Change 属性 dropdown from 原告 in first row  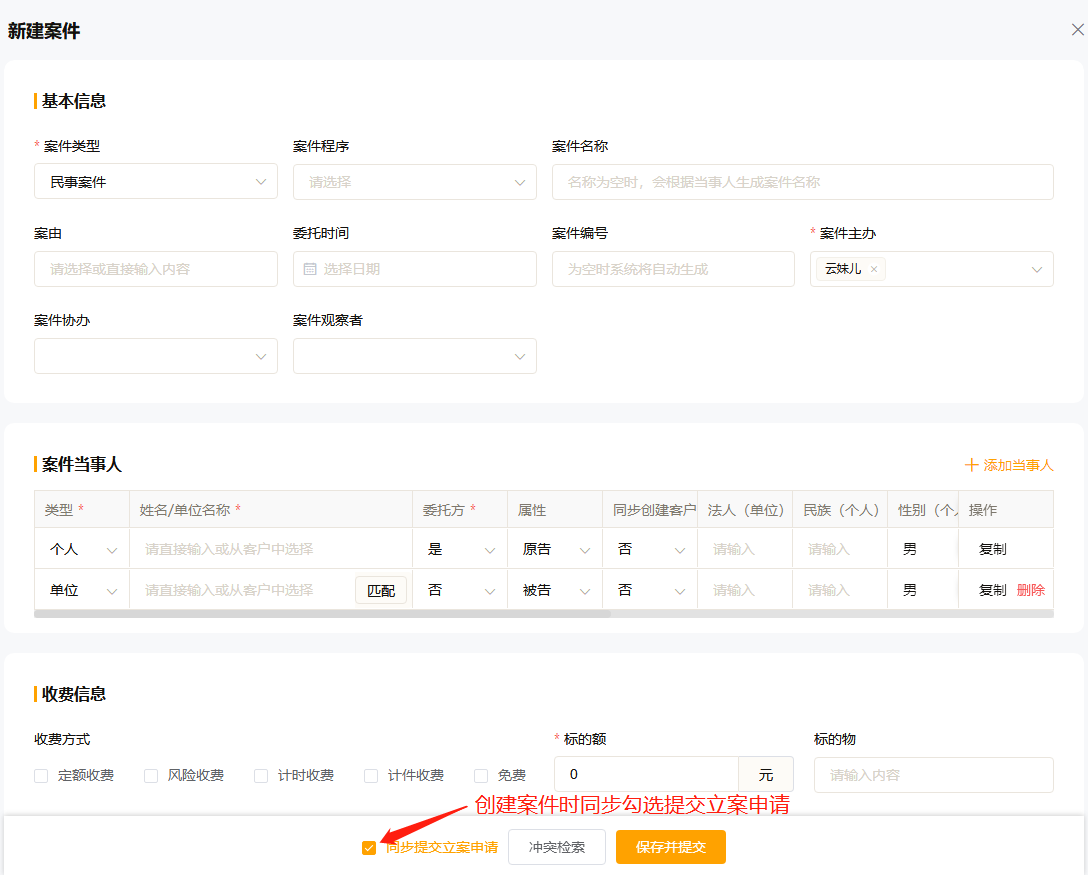tap(554, 549)
